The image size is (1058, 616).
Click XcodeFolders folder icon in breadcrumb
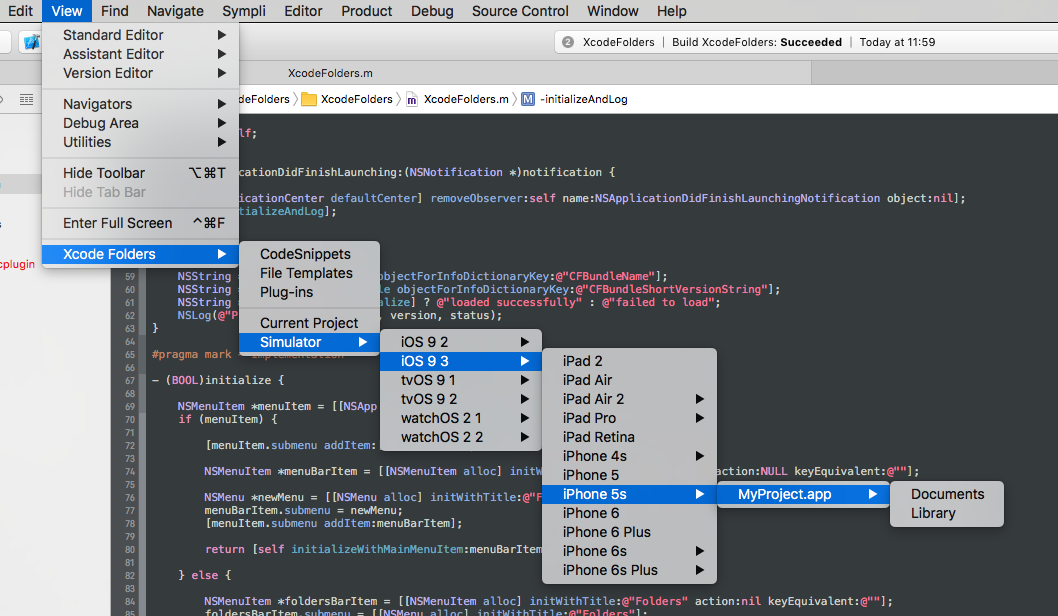[309, 99]
